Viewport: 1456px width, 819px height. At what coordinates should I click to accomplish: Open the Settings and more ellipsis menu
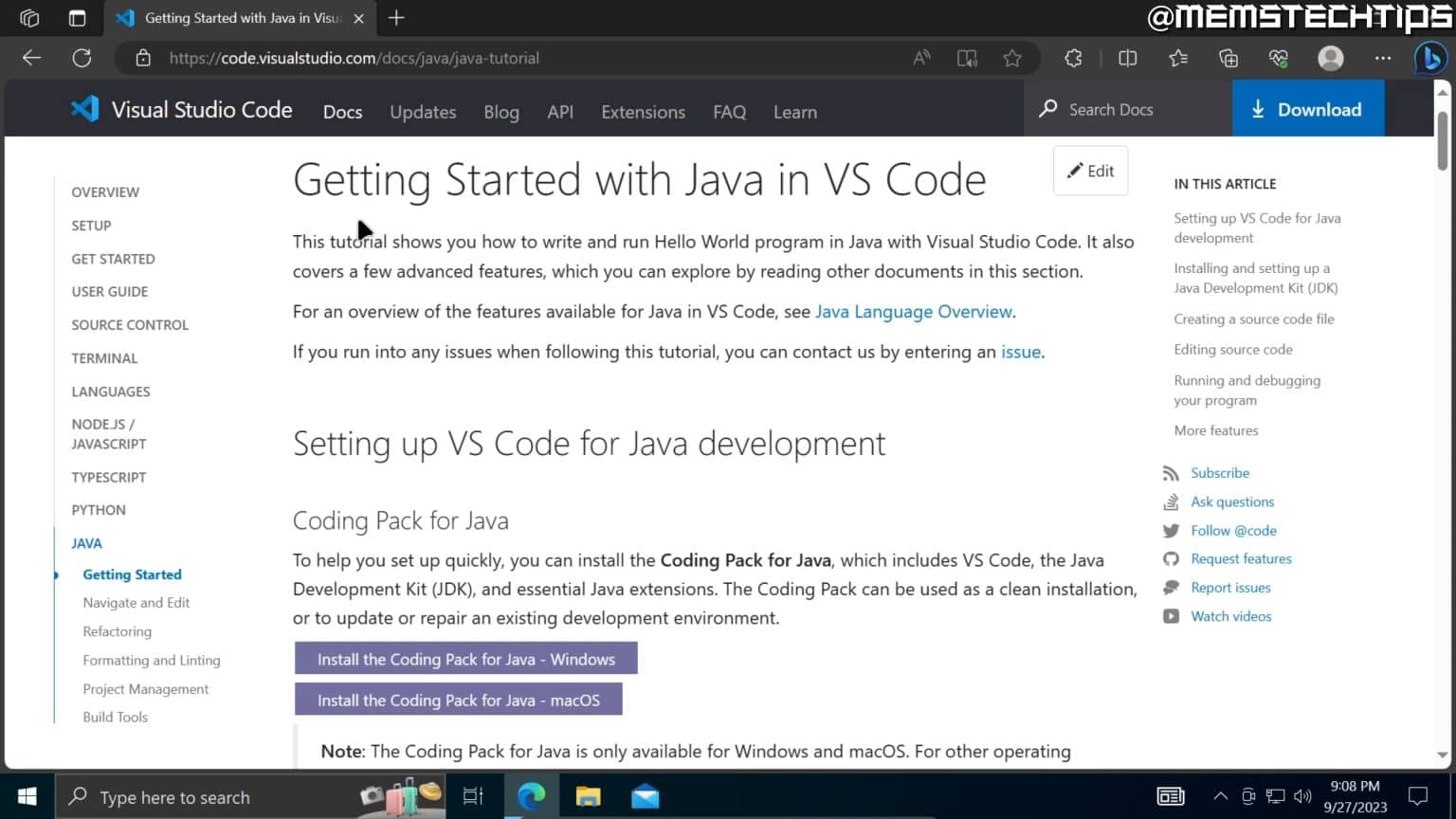click(1383, 58)
